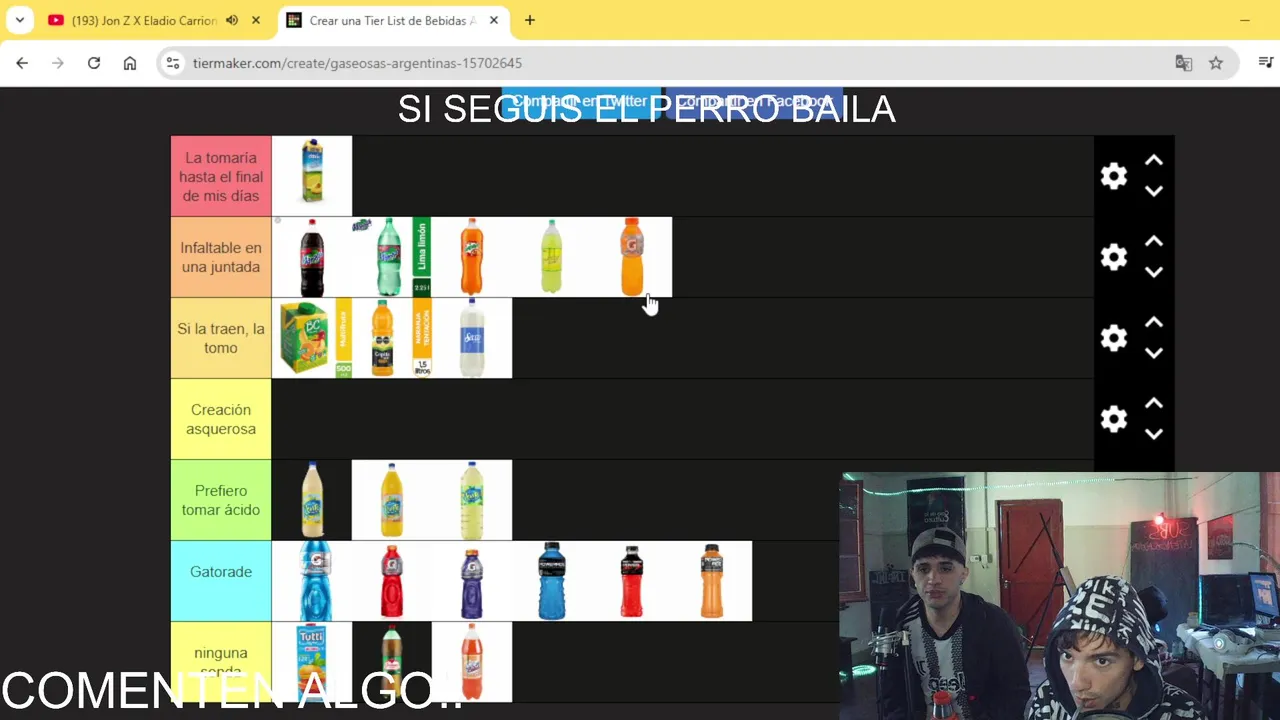Select the red Powerade bottle

632,581
